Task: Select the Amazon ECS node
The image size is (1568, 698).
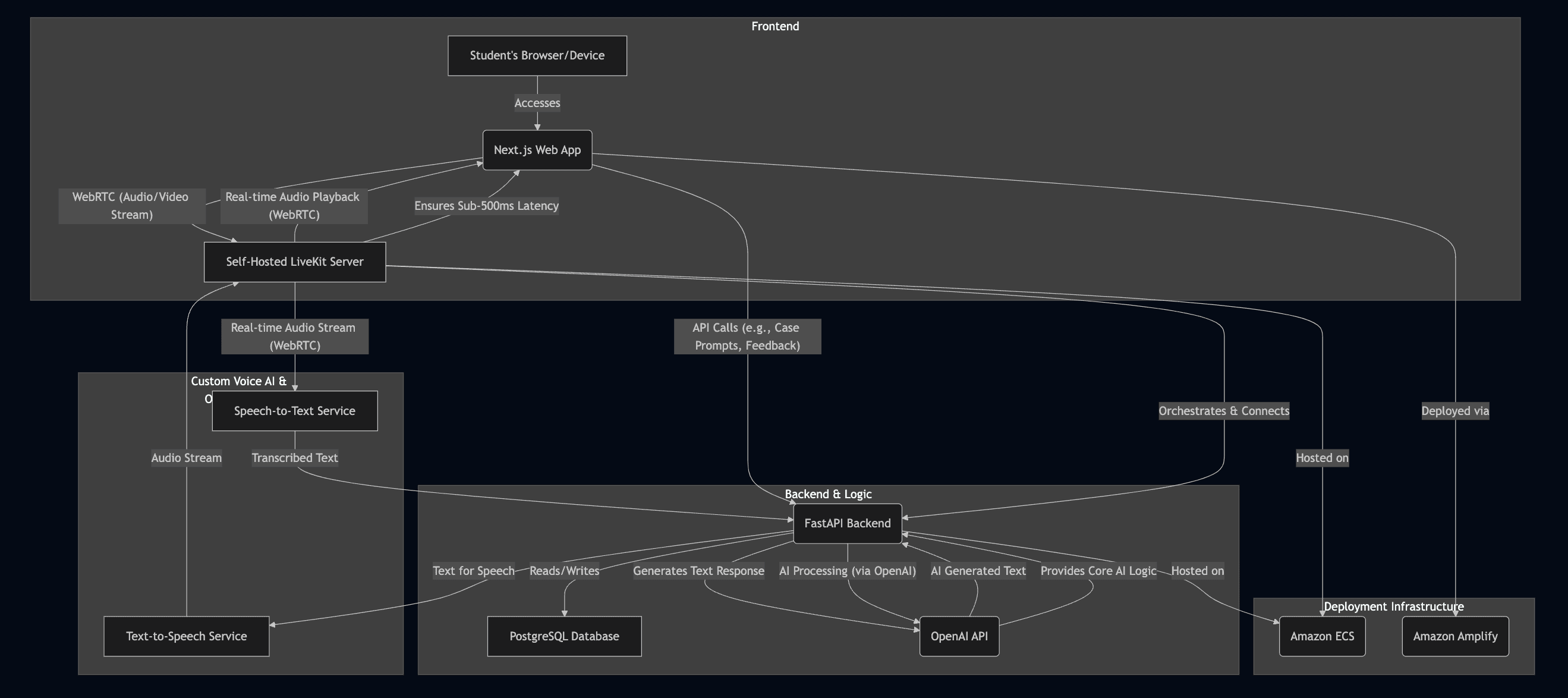Action: click(1322, 637)
